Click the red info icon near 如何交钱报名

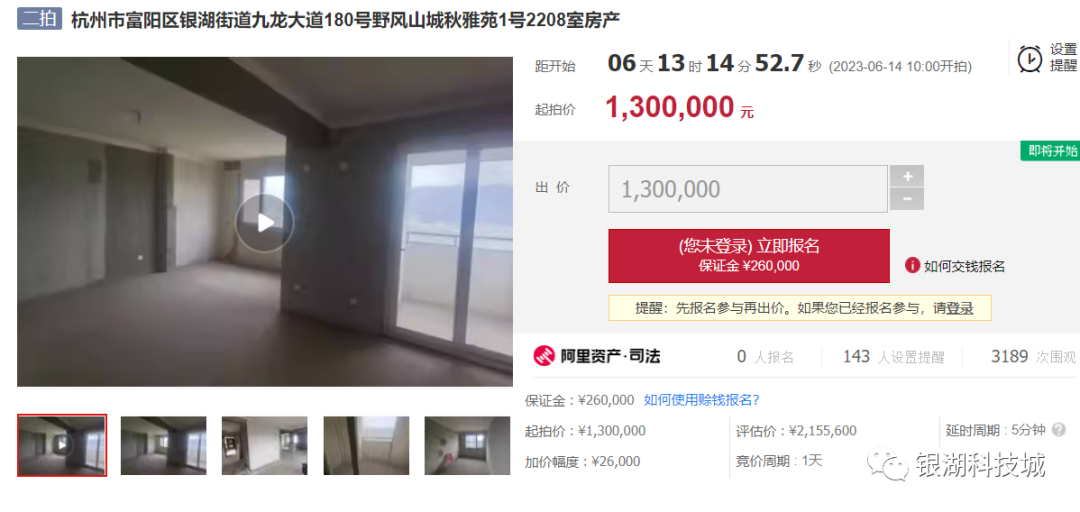coord(912,265)
